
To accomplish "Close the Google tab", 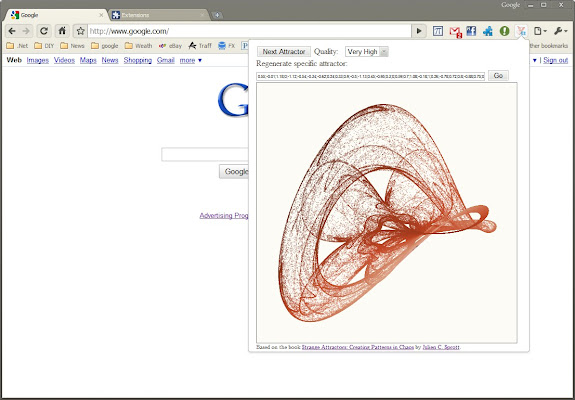I will coord(101,15).
